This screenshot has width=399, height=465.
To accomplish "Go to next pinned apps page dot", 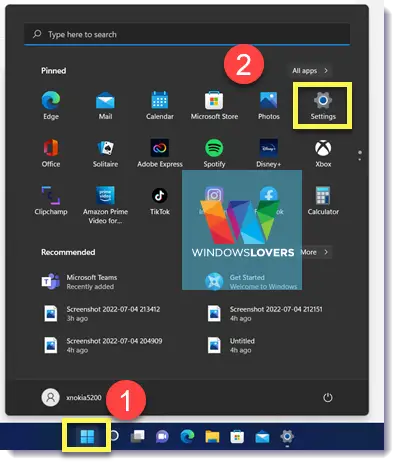I will pos(360,159).
